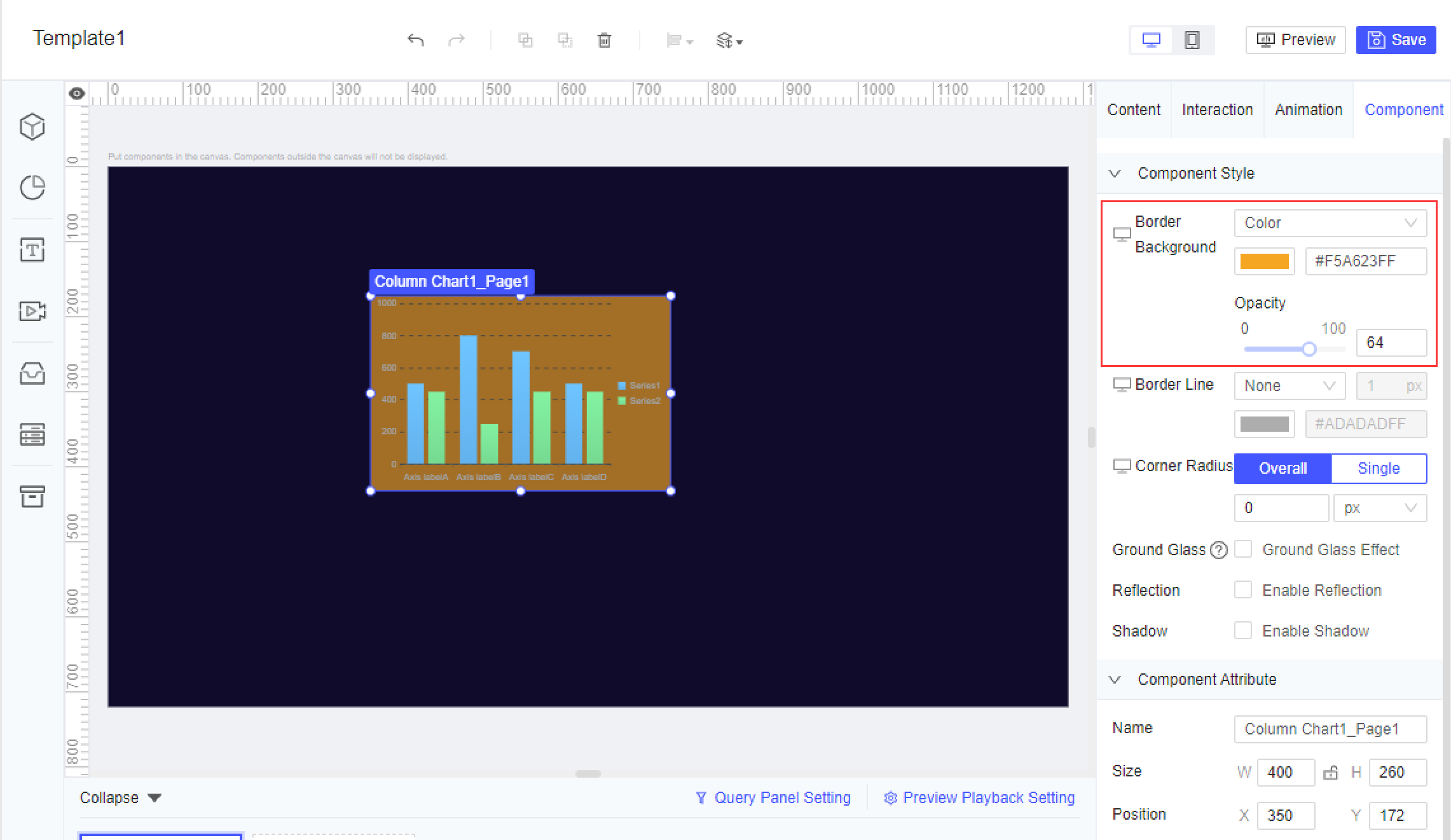The height and width of the screenshot is (840, 1451).
Task: Switch to the Interaction tab
Action: coord(1216,109)
